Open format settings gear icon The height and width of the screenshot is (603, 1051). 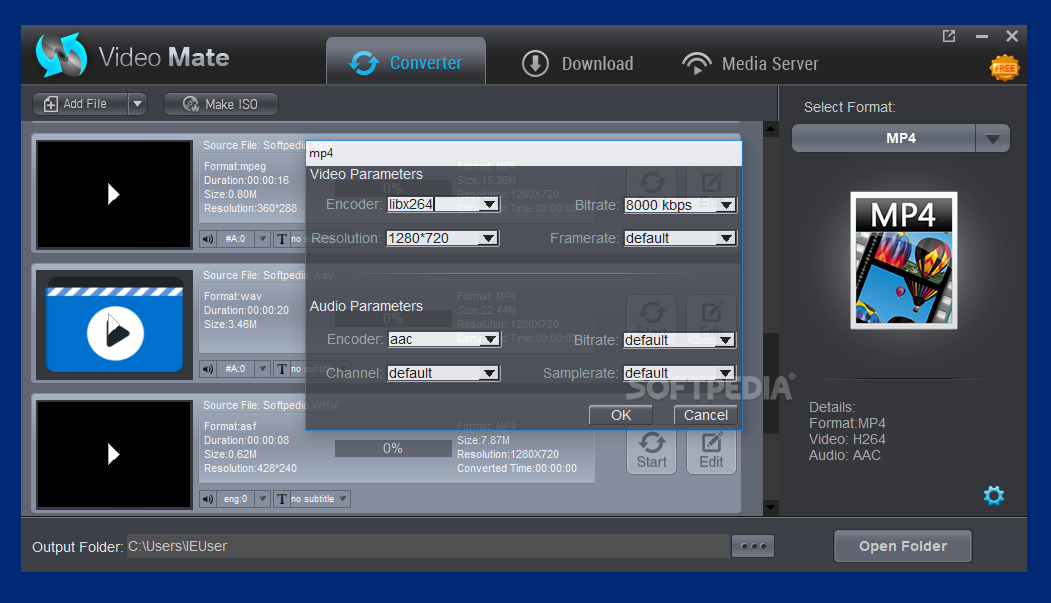pos(993,496)
